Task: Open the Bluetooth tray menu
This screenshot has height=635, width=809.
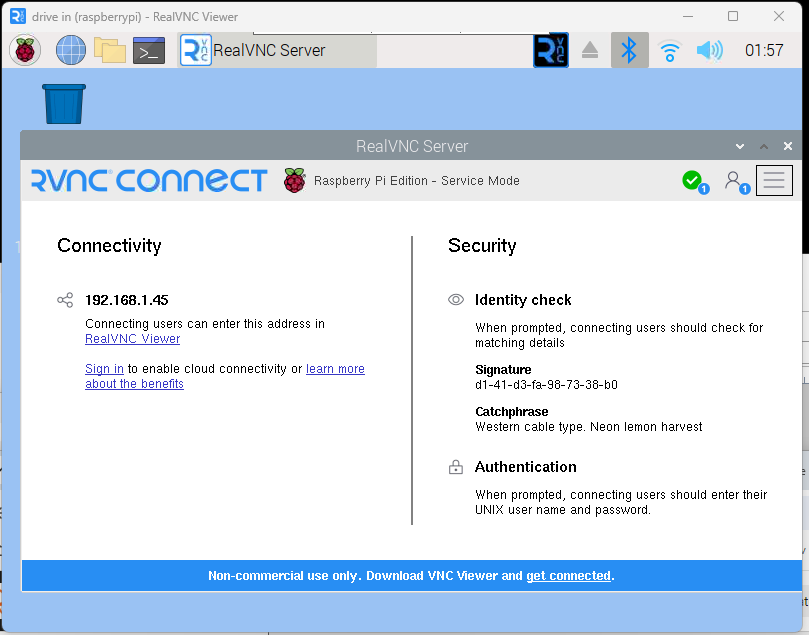Action: 629,50
